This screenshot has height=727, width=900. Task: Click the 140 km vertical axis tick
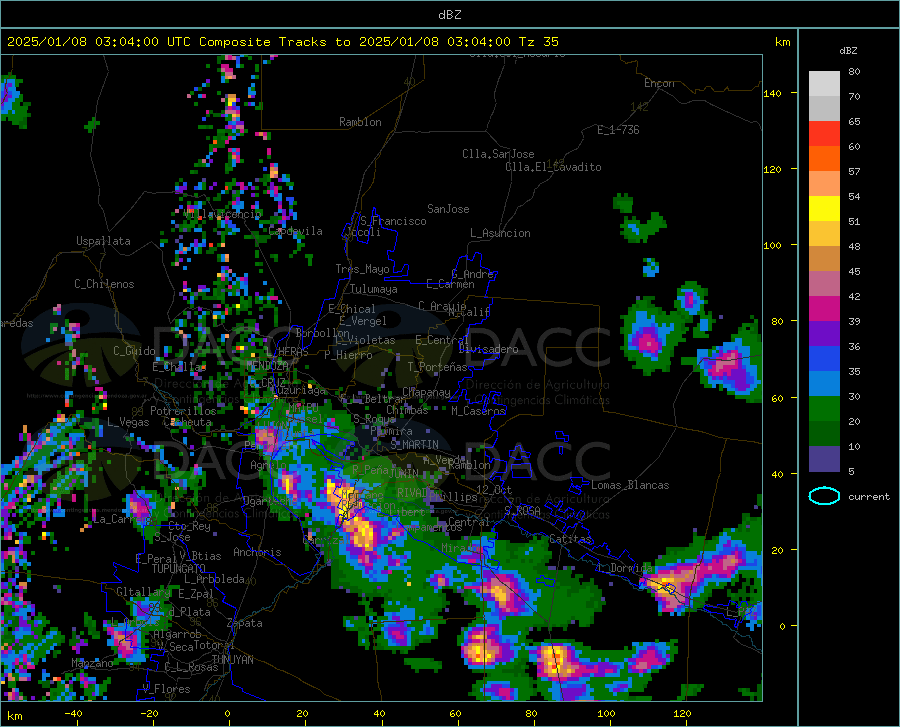(x=773, y=93)
